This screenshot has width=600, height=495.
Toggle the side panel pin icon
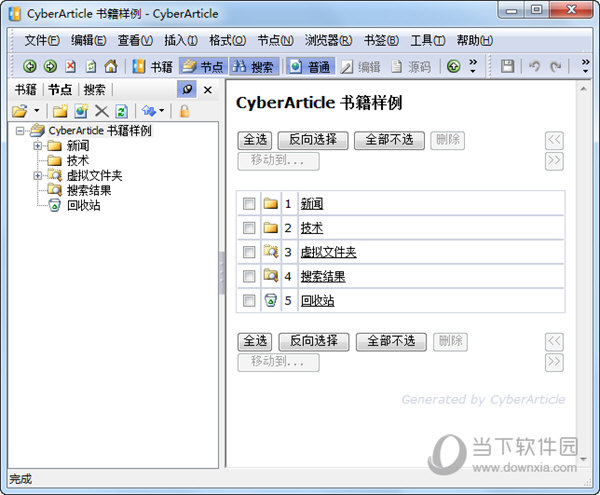click(187, 90)
